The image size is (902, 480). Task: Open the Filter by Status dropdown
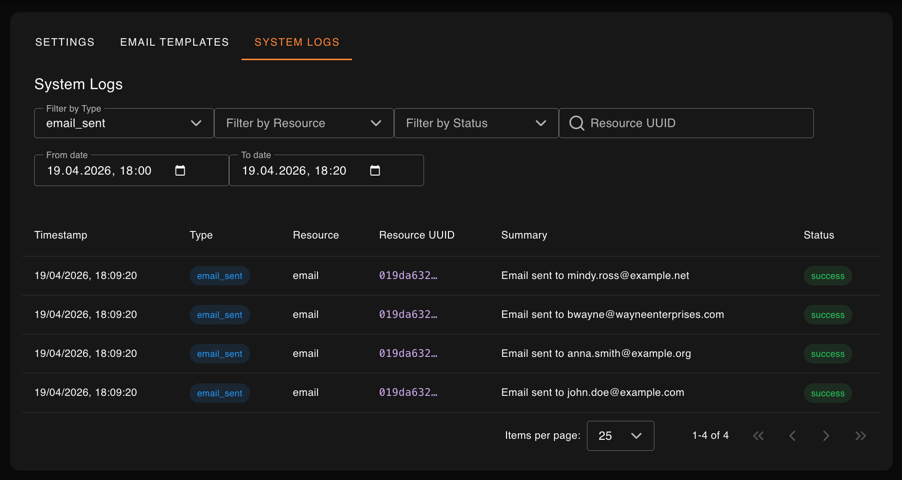point(476,123)
